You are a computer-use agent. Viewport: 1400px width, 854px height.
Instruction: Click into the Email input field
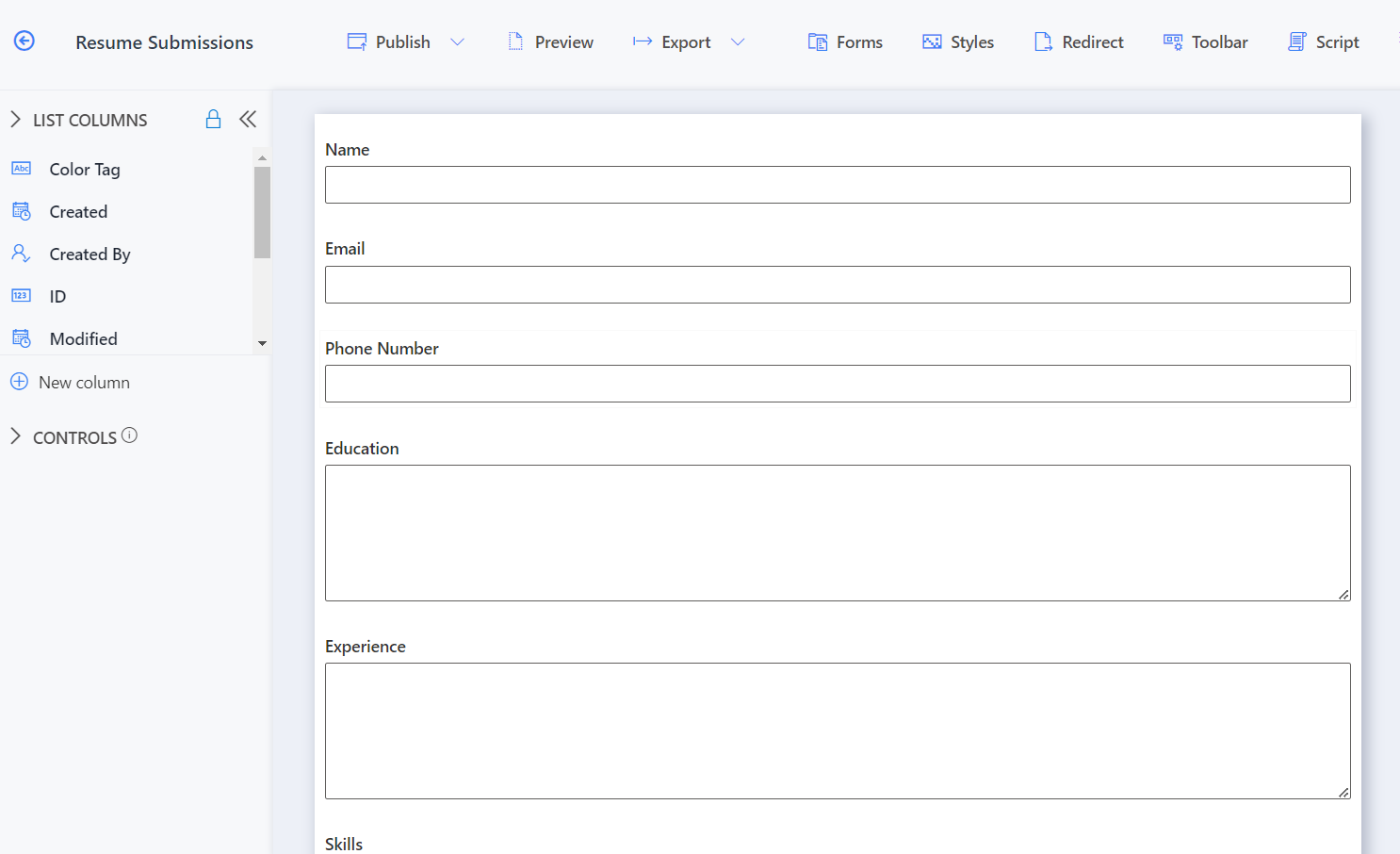pos(838,285)
